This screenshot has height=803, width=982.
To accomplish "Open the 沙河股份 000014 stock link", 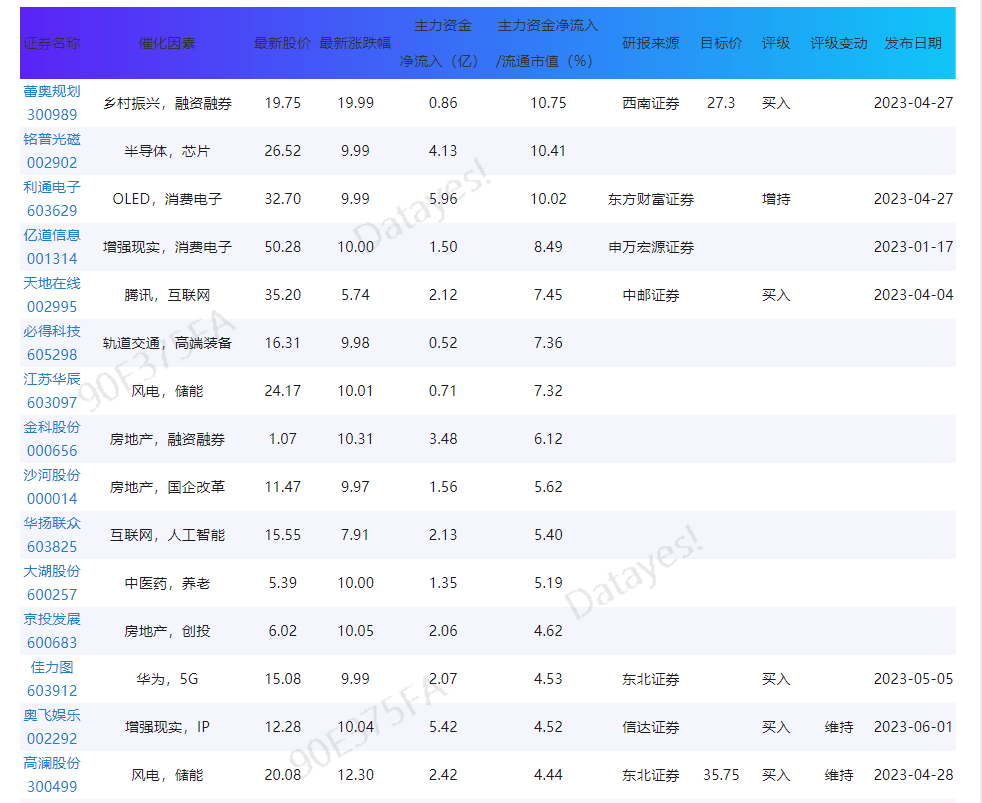I will (x=52, y=487).
